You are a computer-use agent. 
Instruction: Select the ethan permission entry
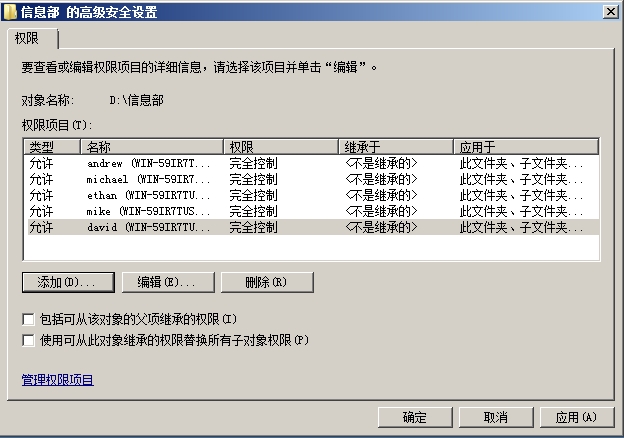click(x=312, y=195)
